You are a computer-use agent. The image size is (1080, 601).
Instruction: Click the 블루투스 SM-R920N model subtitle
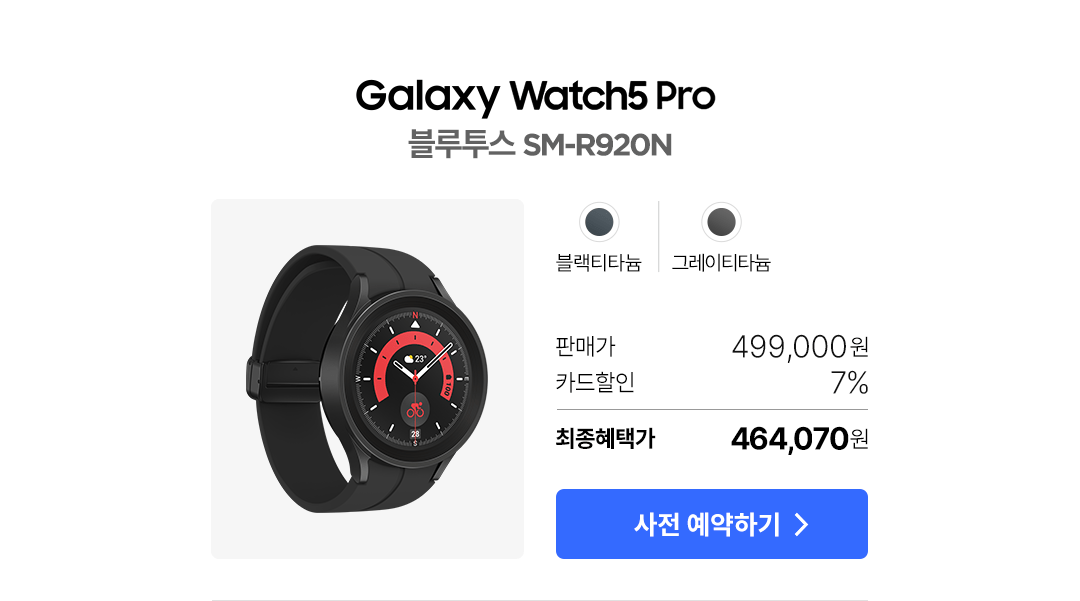[x=539, y=145]
